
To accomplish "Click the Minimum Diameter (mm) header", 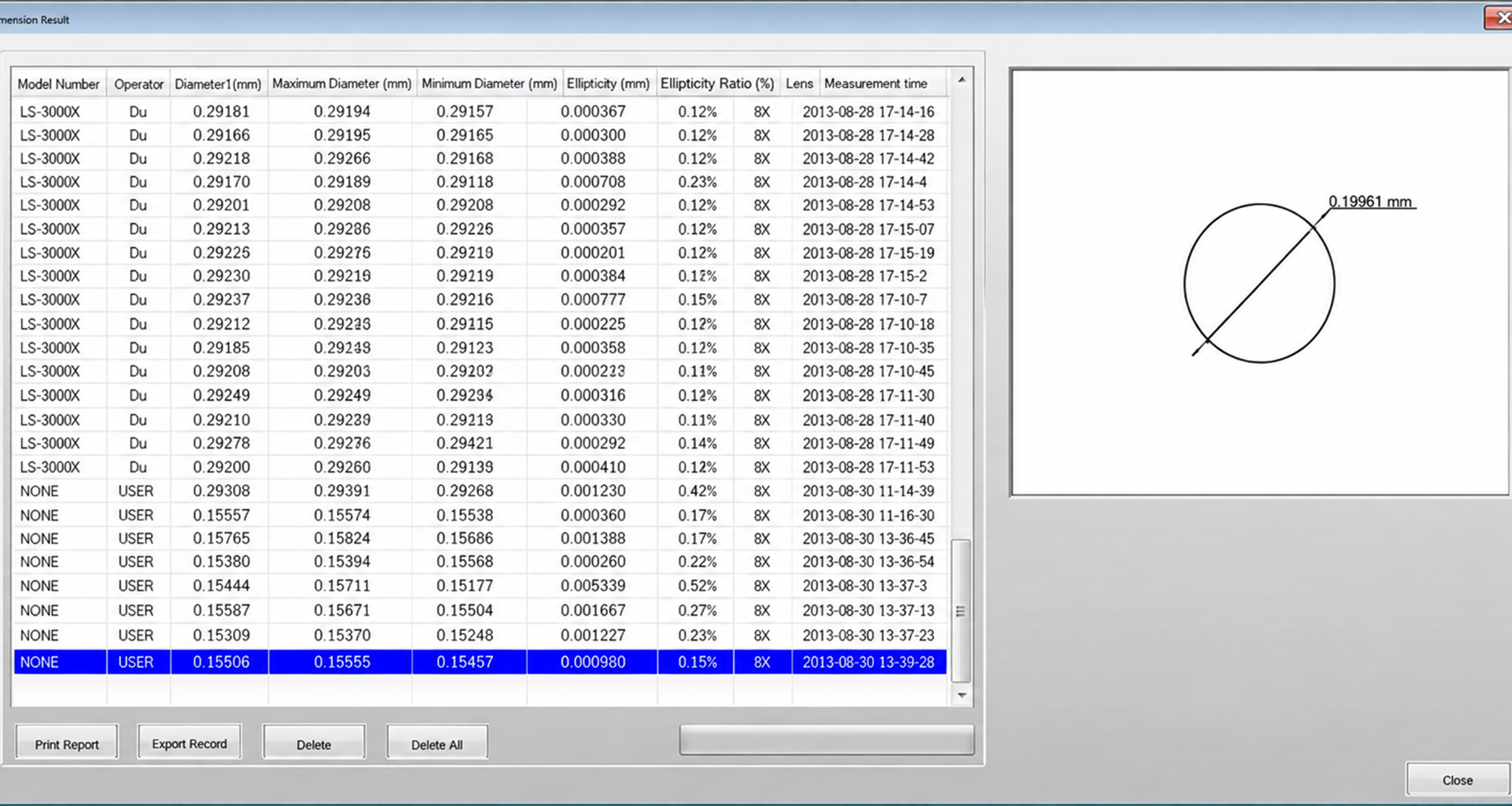I will 489,84.
